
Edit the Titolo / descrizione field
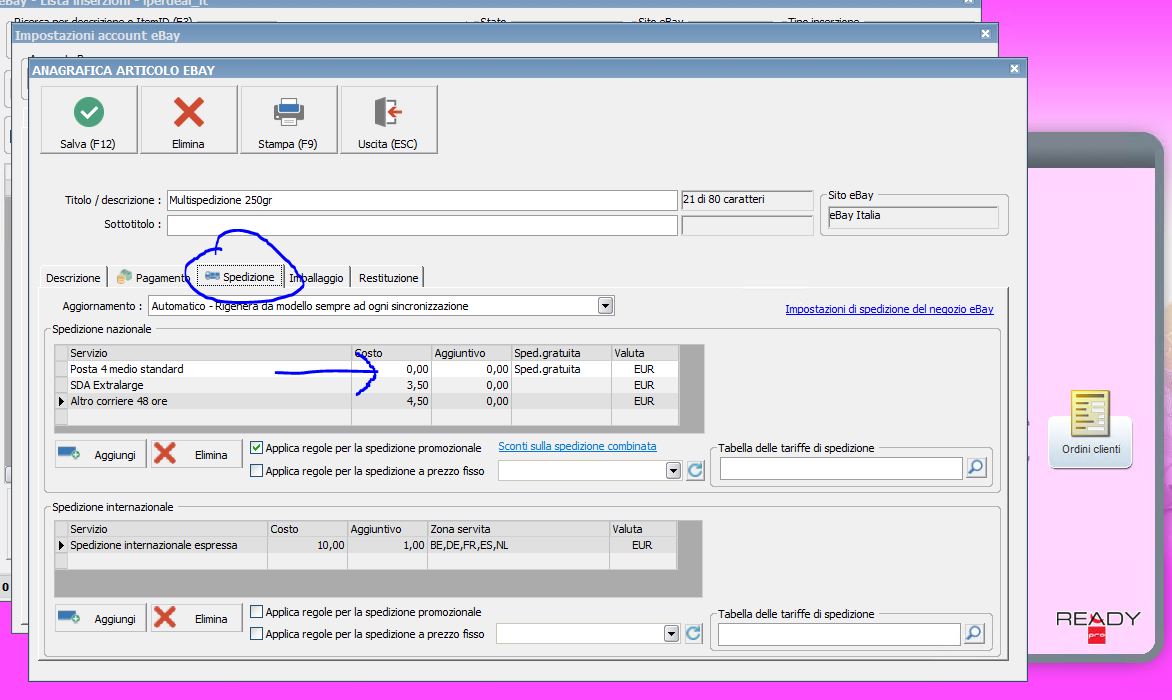coord(422,200)
